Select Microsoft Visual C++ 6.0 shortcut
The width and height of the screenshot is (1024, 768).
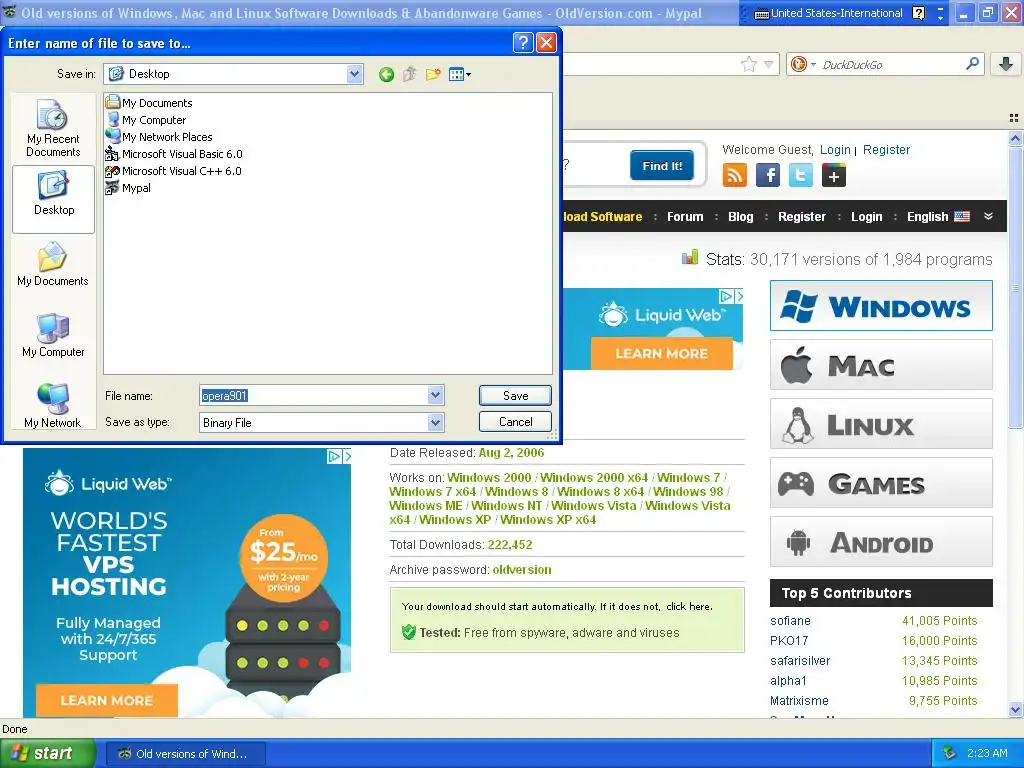[x=174, y=170]
